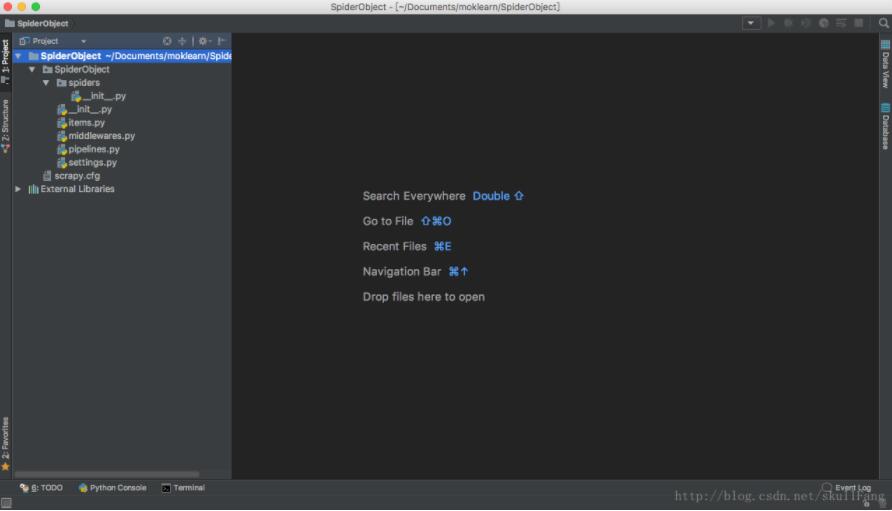Open the Python Console tab

[x=113, y=488]
